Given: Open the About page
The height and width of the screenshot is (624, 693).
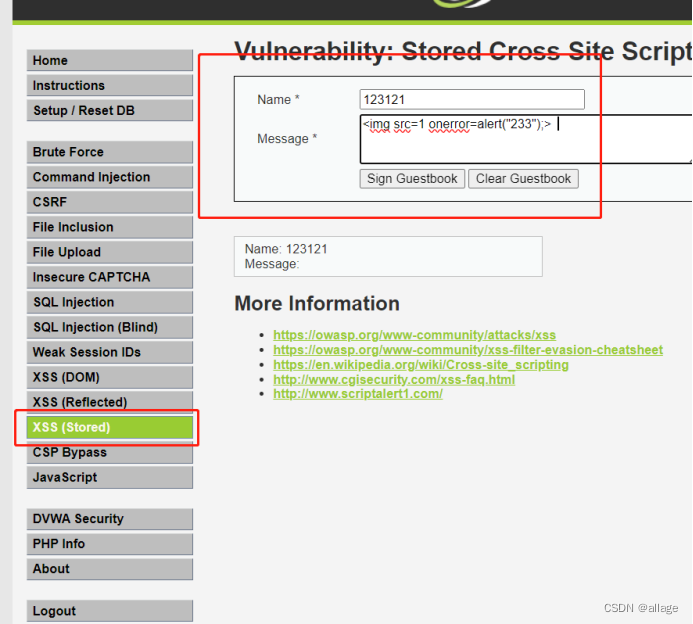Looking at the screenshot, I should coord(110,569).
